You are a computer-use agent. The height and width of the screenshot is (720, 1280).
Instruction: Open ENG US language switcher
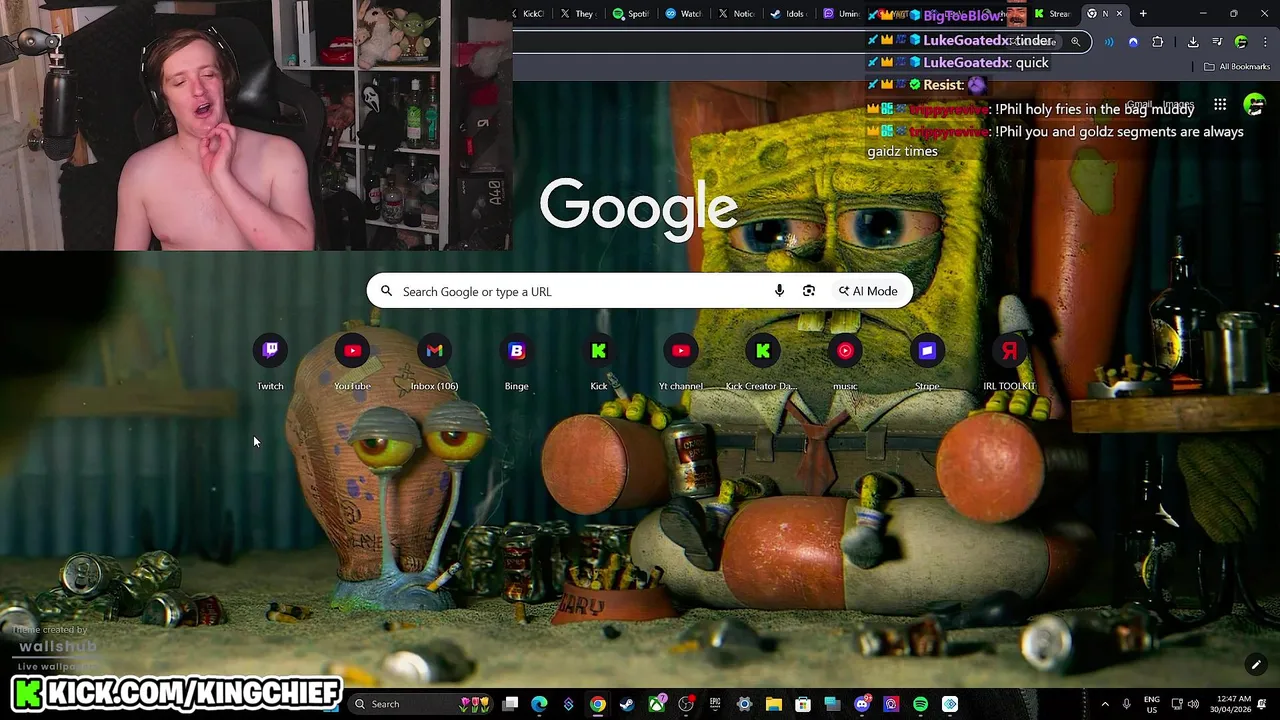pos(1151,704)
